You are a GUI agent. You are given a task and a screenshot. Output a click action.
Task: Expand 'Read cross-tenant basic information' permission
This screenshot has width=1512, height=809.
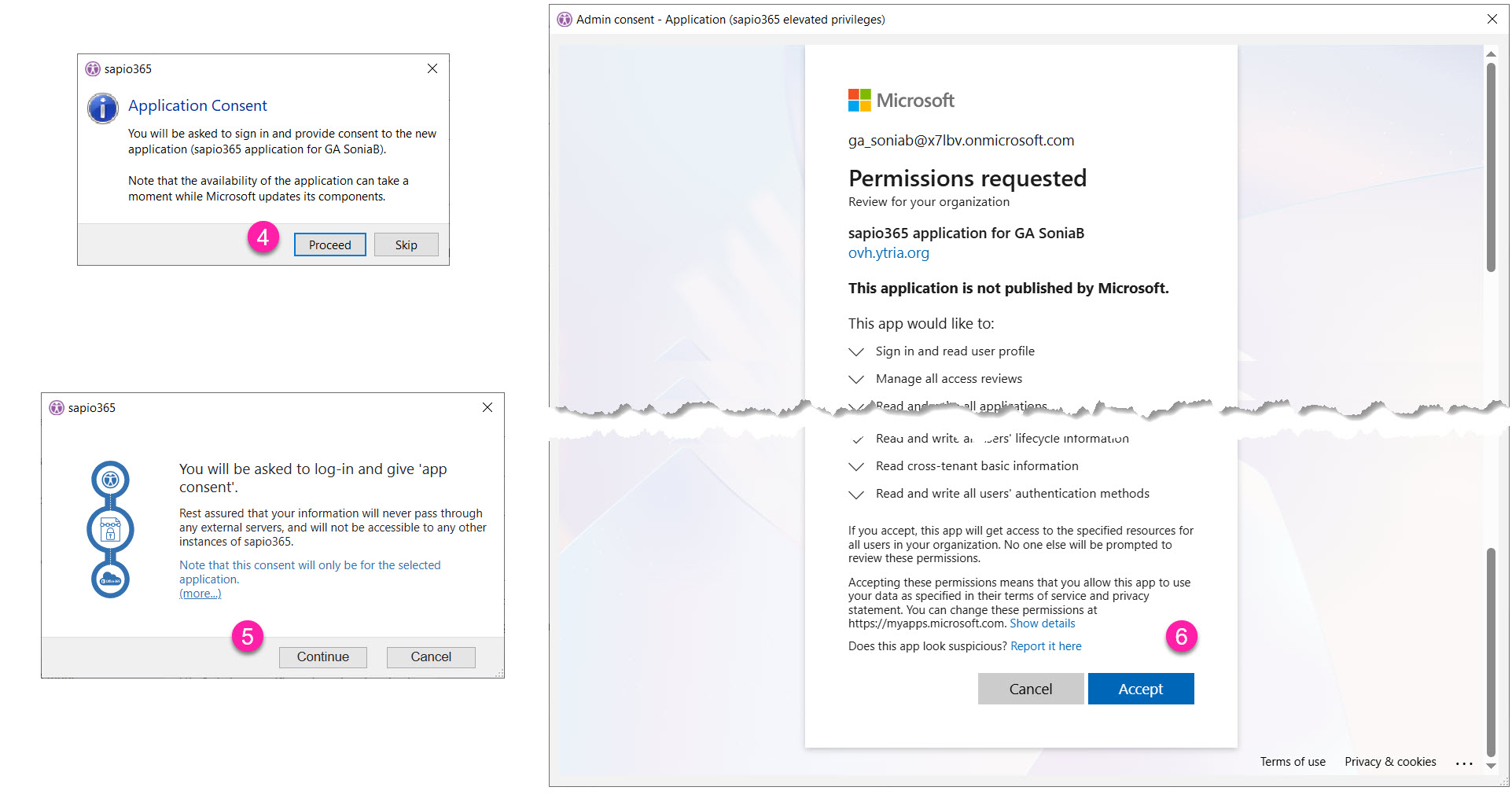(x=856, y=467)
